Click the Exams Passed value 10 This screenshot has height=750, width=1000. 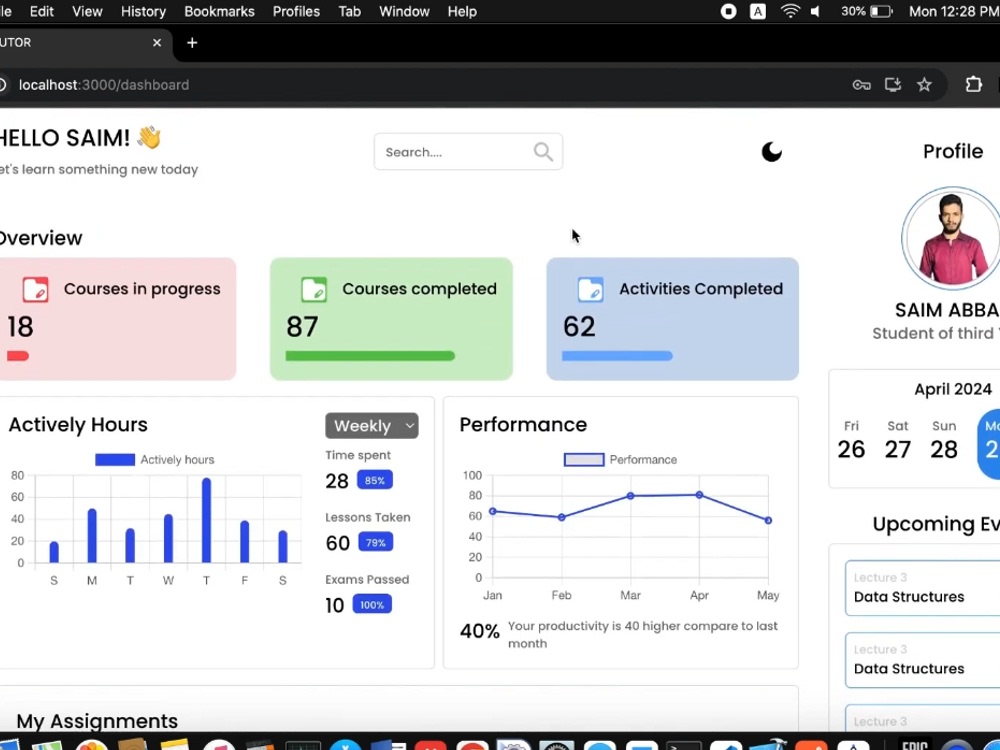pyautogui.click(x=335, y=605)
